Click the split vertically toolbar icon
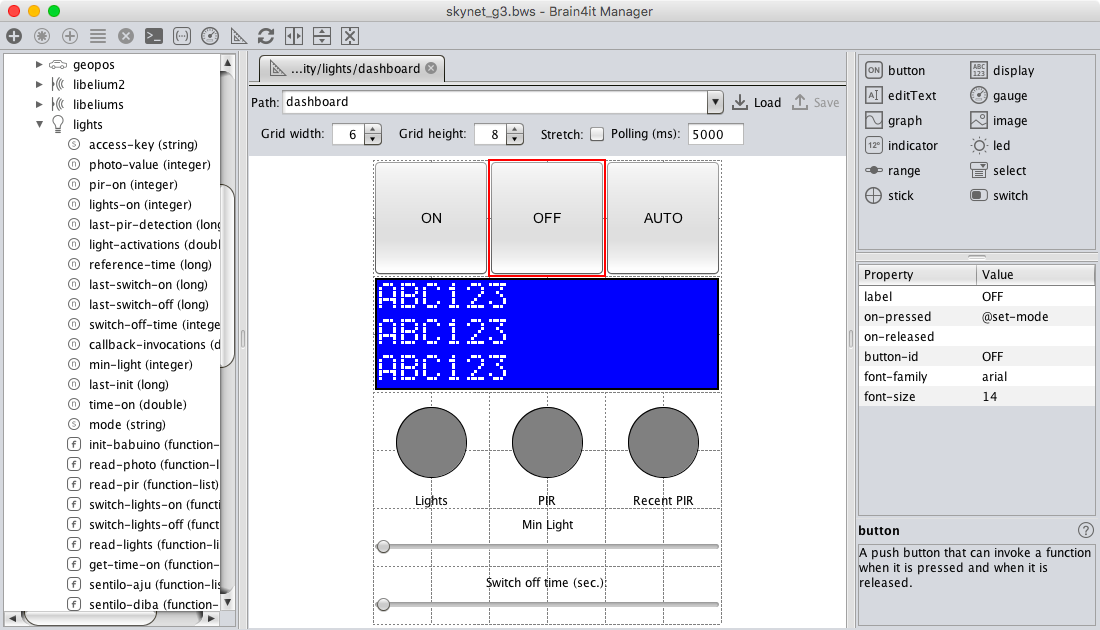The width and height of the screenshot is (1100, 630). pos(322,36)
